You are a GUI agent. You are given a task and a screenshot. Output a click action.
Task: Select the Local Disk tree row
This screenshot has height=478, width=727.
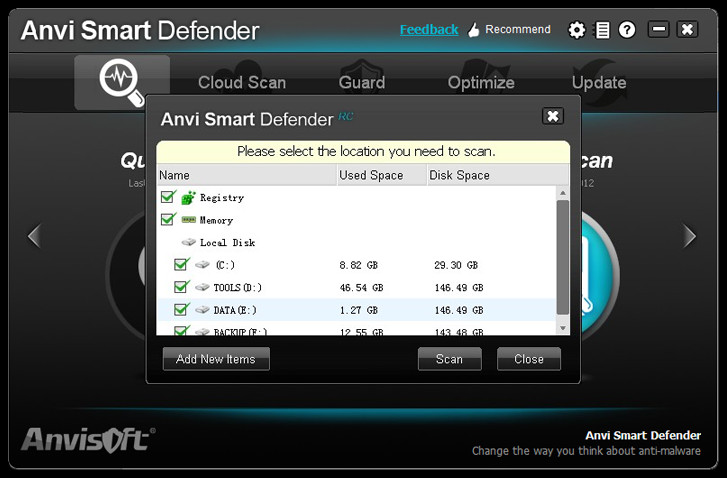356,242
